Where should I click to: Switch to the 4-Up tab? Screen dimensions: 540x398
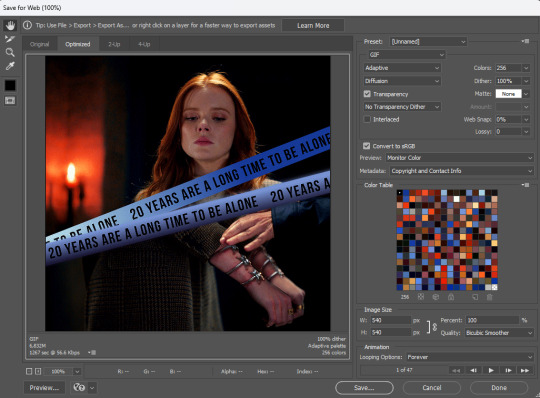point(144,44)
